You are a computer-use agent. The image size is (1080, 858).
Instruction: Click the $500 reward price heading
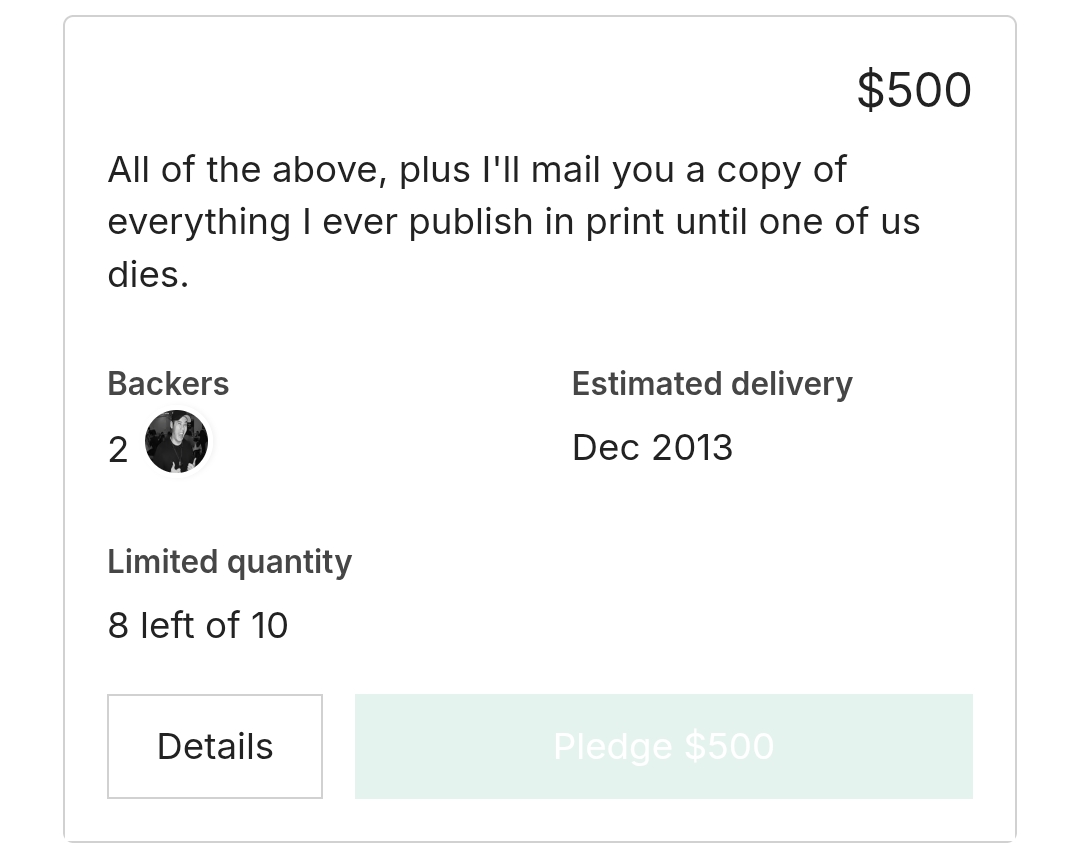pyautogui.click(x=914, y=90)
